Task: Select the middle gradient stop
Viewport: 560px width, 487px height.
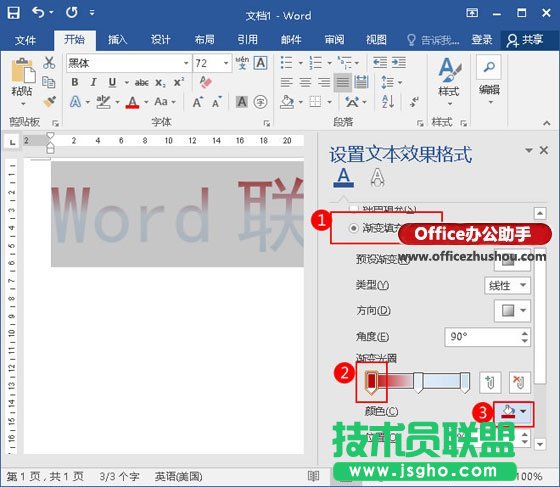Action: click(418, 382)
